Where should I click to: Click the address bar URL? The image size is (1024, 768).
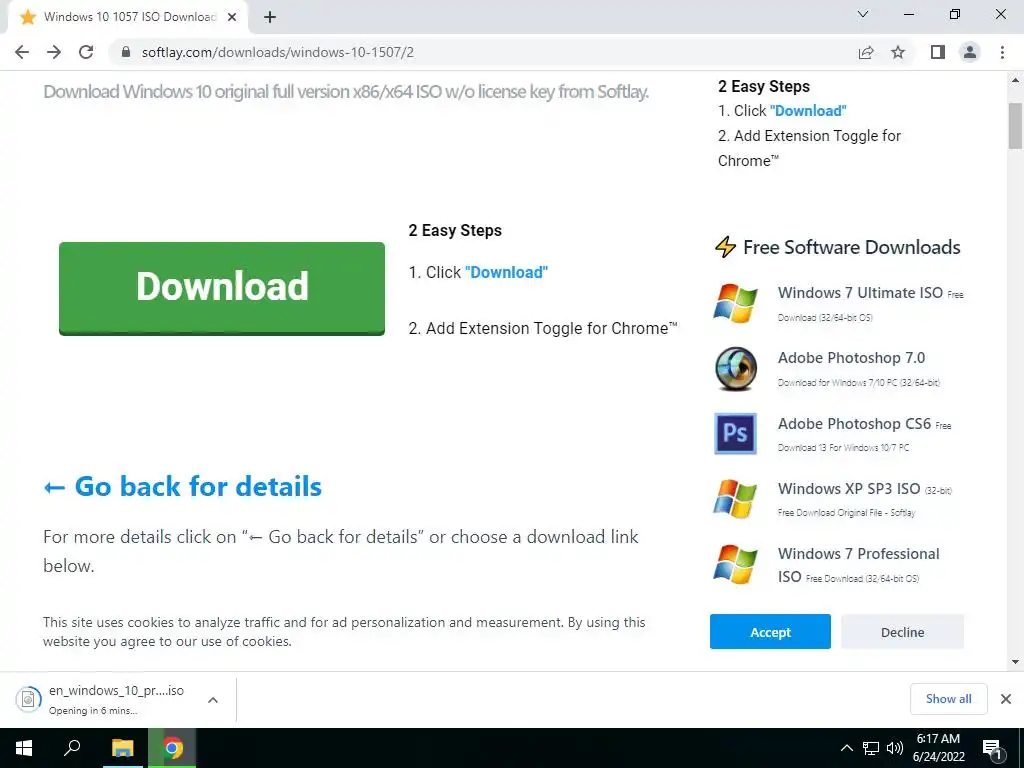tap(278, 52)
